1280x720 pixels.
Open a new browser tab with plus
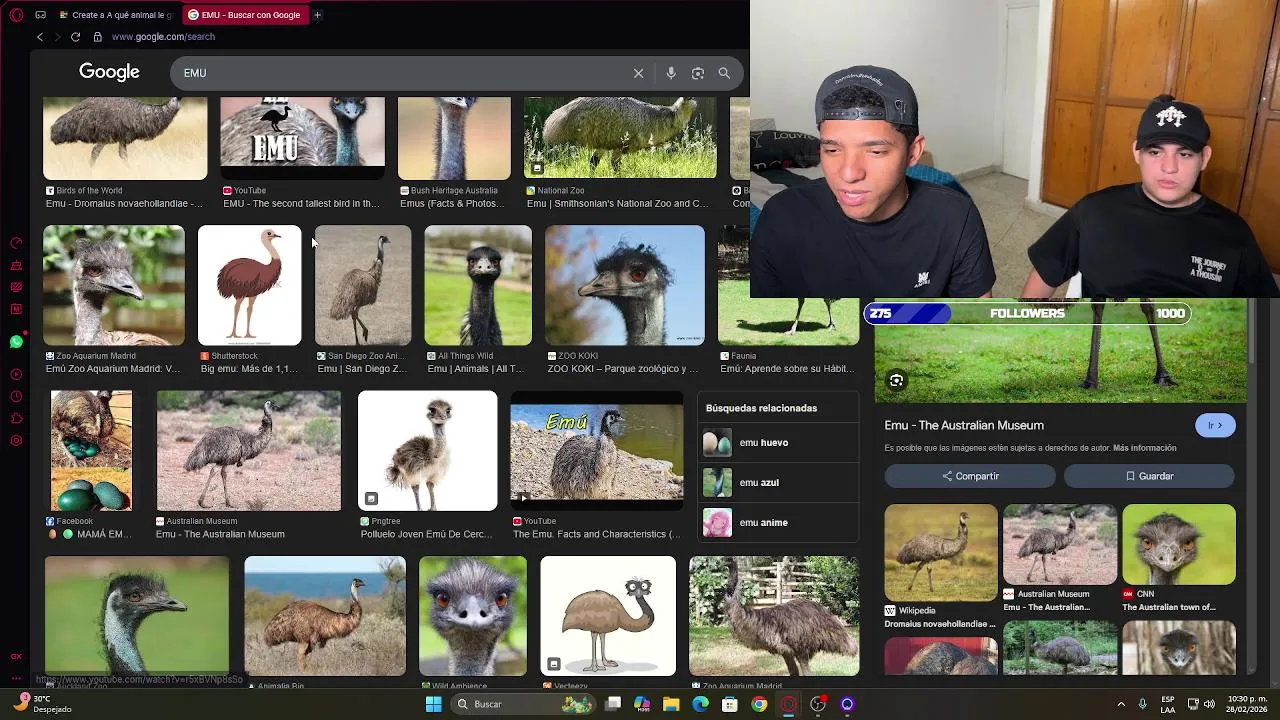coord(317,15)
